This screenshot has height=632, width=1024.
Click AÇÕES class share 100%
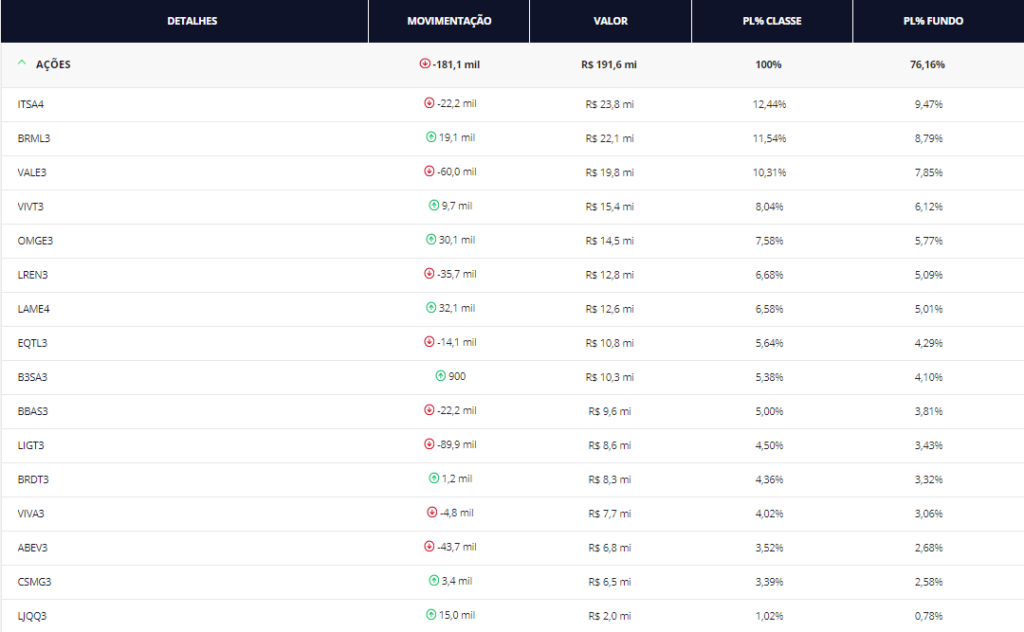click(768, 65)
